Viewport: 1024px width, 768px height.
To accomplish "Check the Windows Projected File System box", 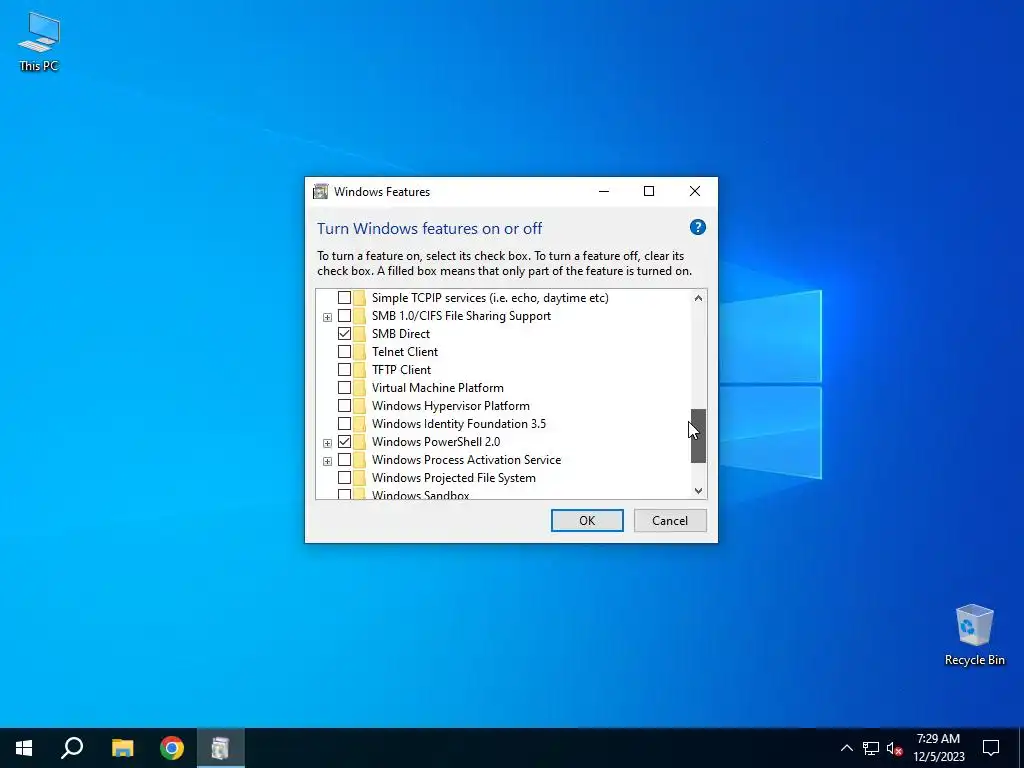I will [x=344, y=478].
